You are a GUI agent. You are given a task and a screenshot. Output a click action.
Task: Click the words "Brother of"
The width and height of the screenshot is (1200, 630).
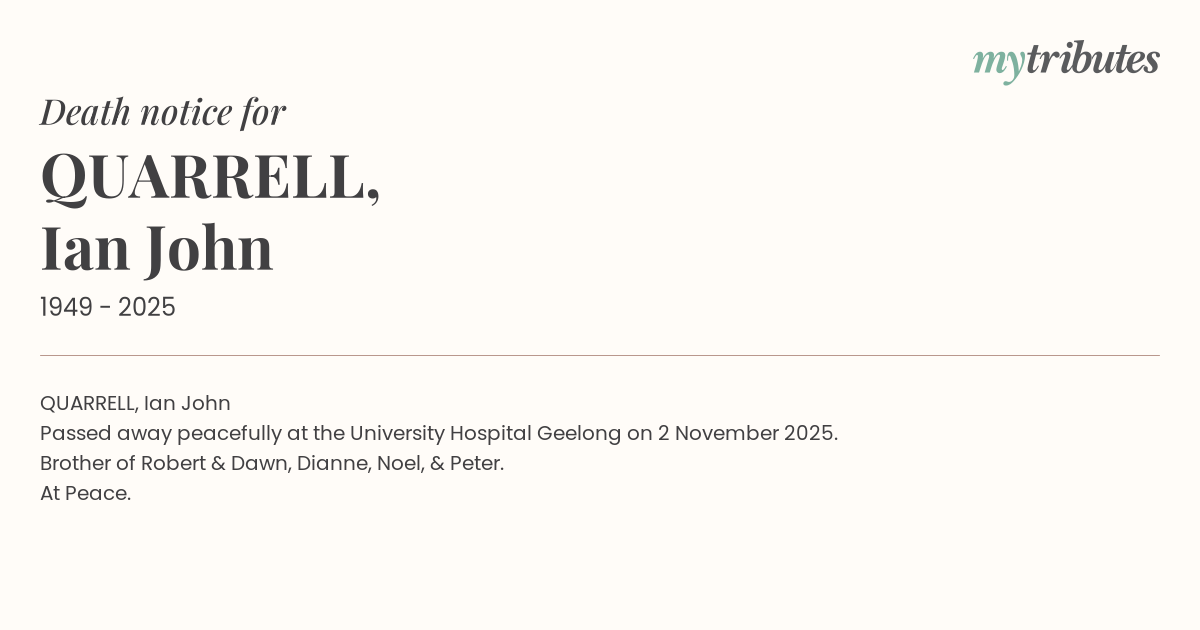coord(87,463)
